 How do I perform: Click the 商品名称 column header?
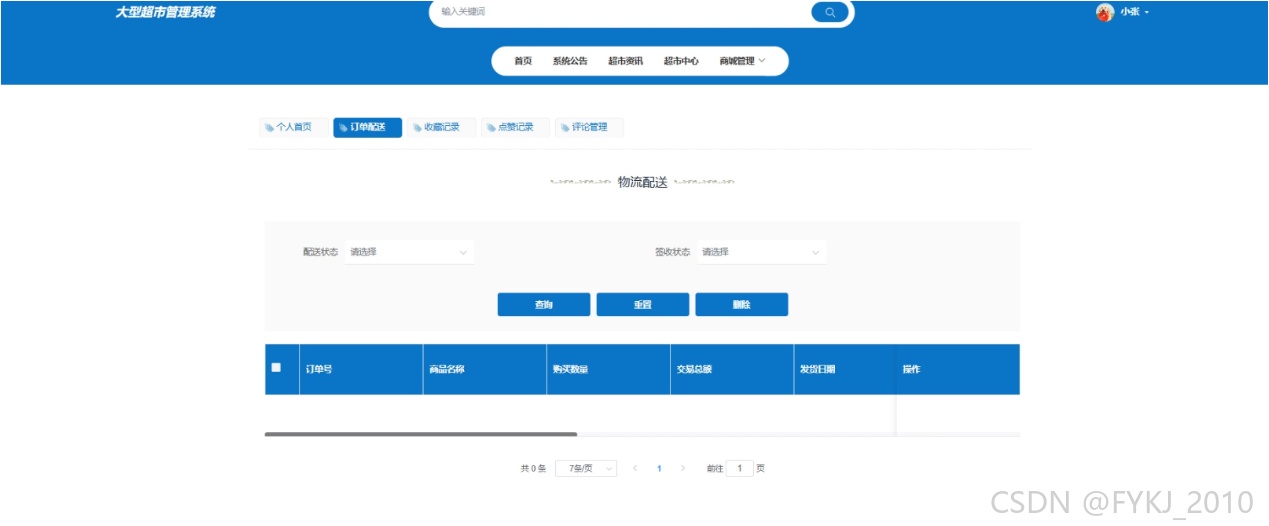pyautogui.click(x=485, y=369)
